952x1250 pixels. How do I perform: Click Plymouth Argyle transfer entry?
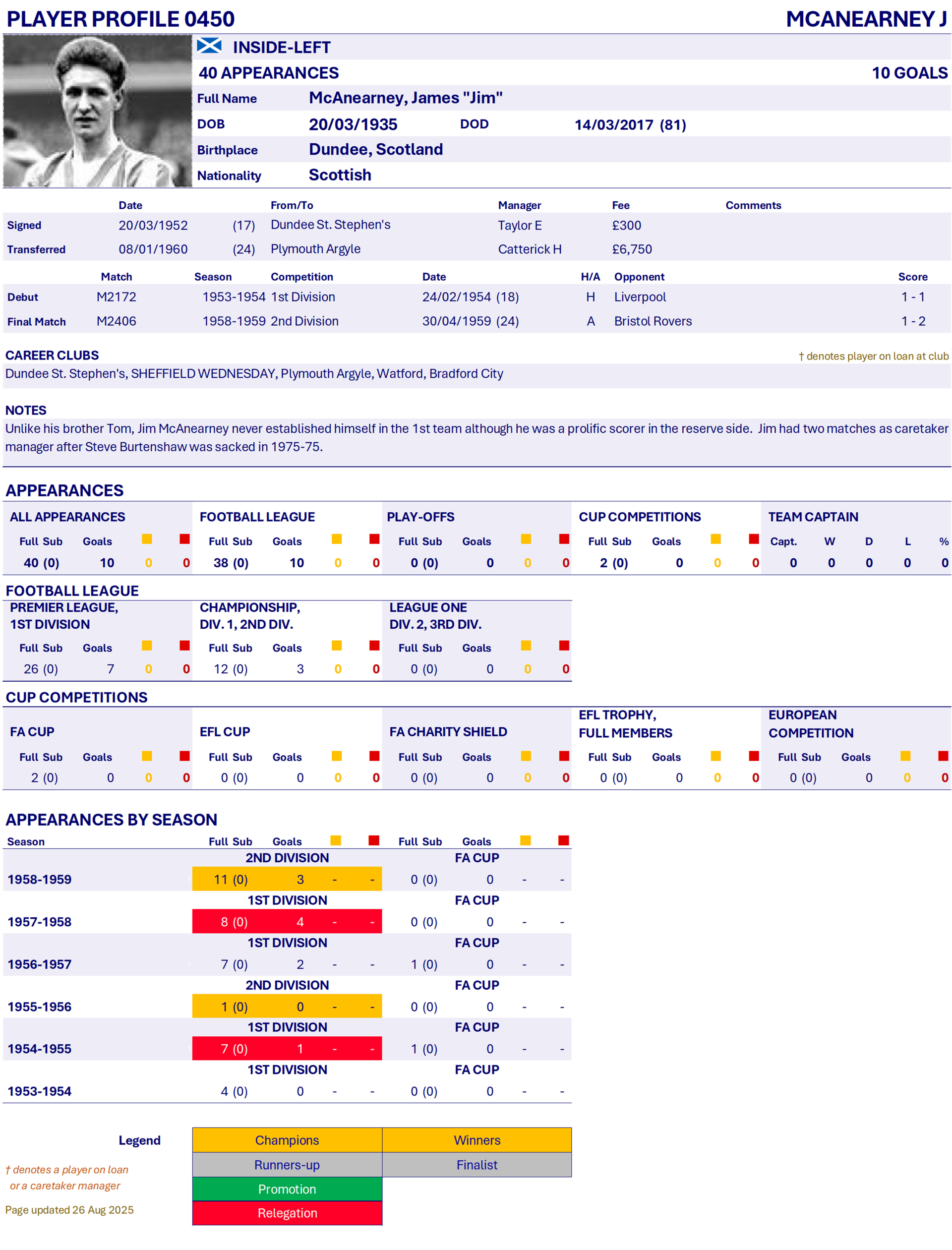[x=315, y=249]
